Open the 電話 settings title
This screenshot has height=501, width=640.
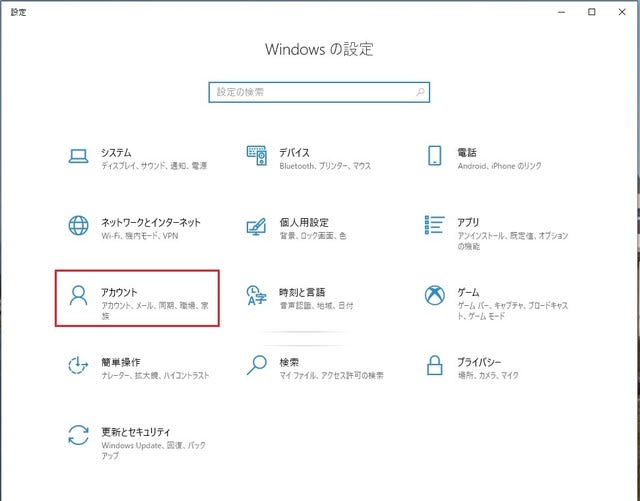[x=467, y=153]
